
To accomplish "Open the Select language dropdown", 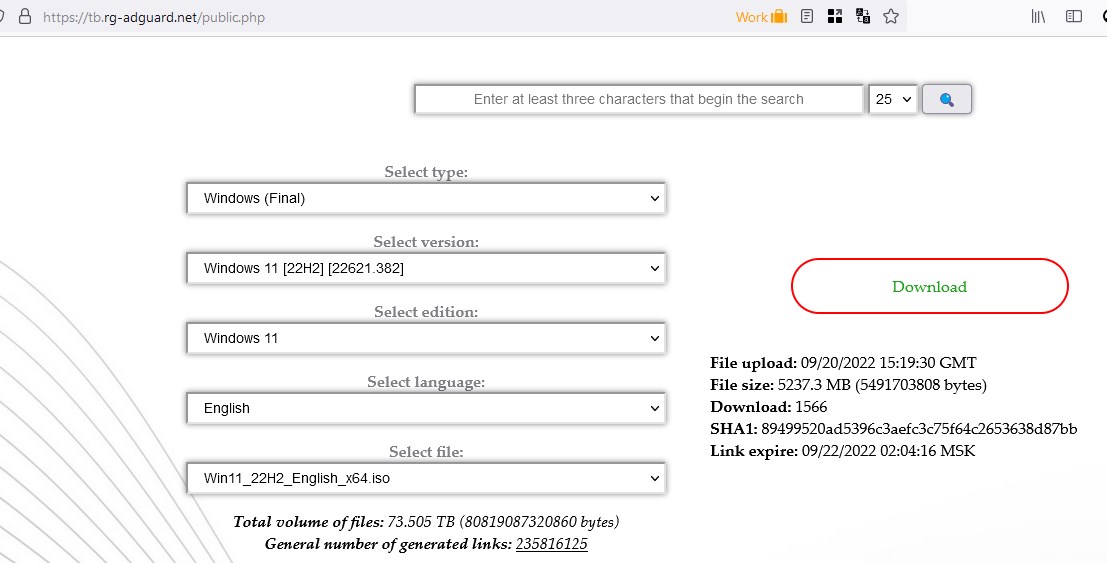I will click(426, 408).
